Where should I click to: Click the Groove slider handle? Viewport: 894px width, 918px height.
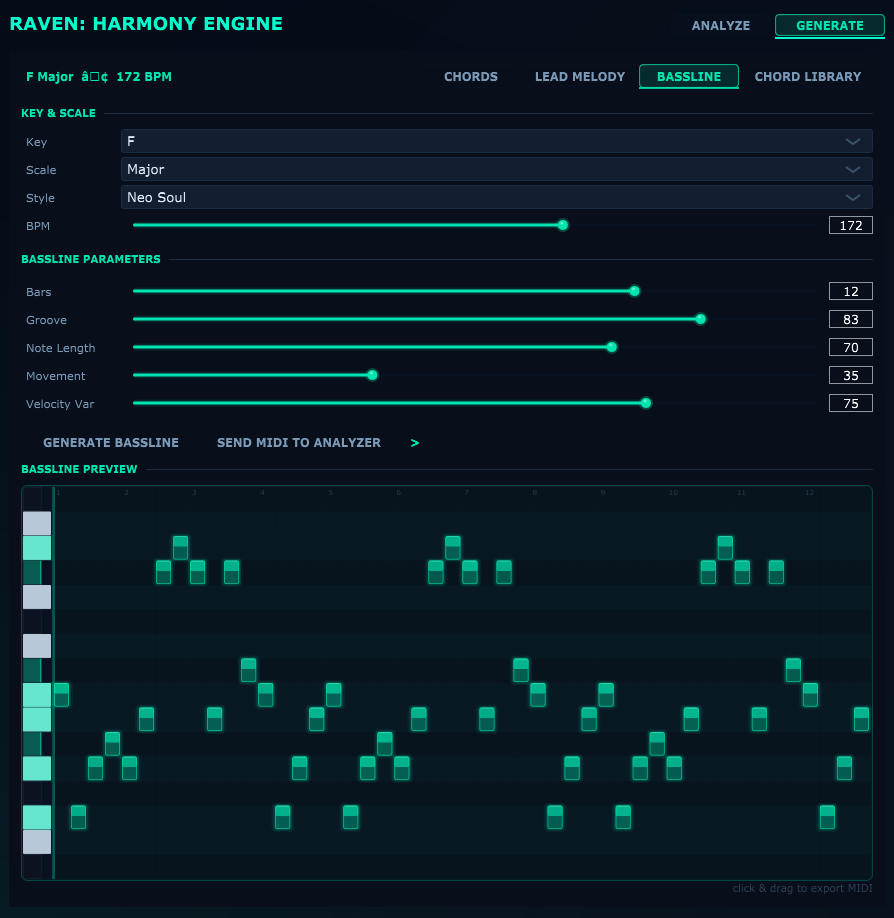(x=700, y=319)
